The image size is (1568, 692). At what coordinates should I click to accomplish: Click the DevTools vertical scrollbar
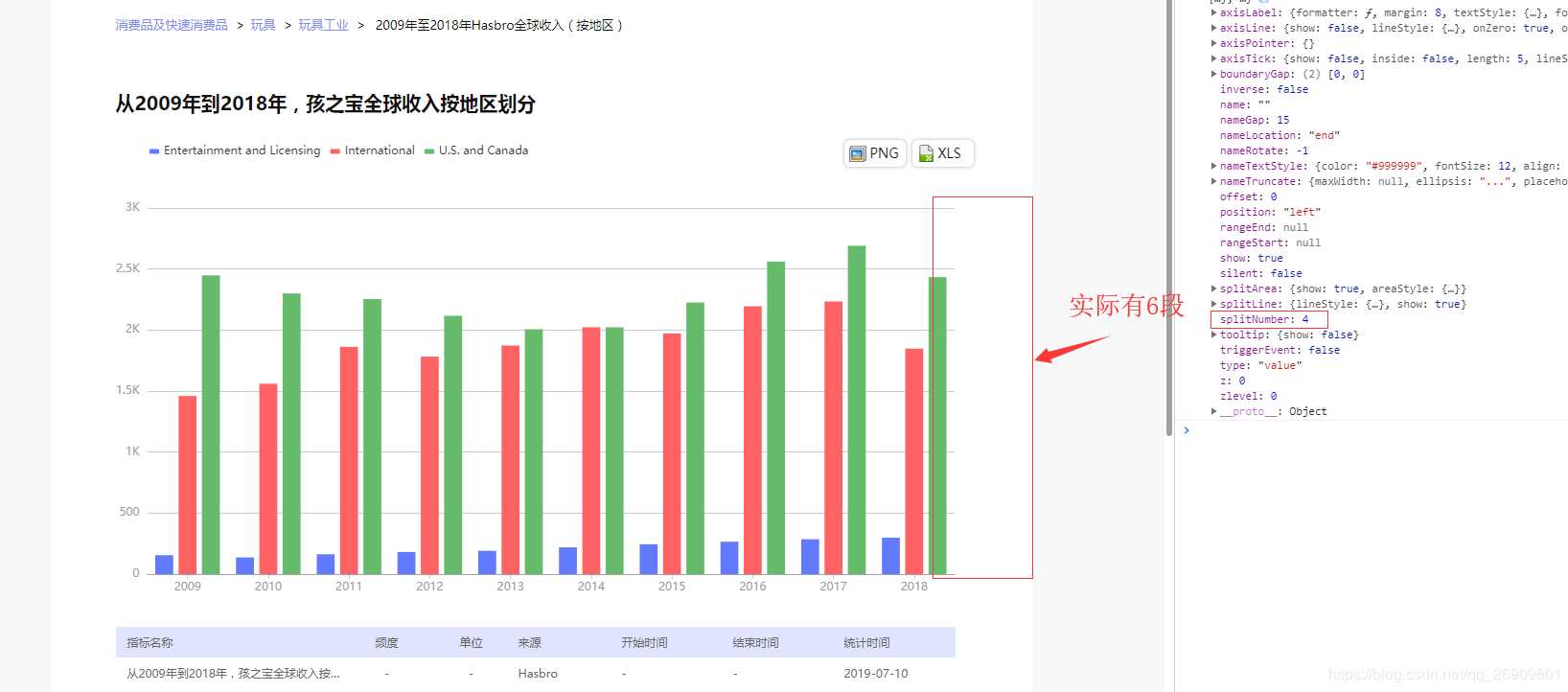[x=1169, y=219]
